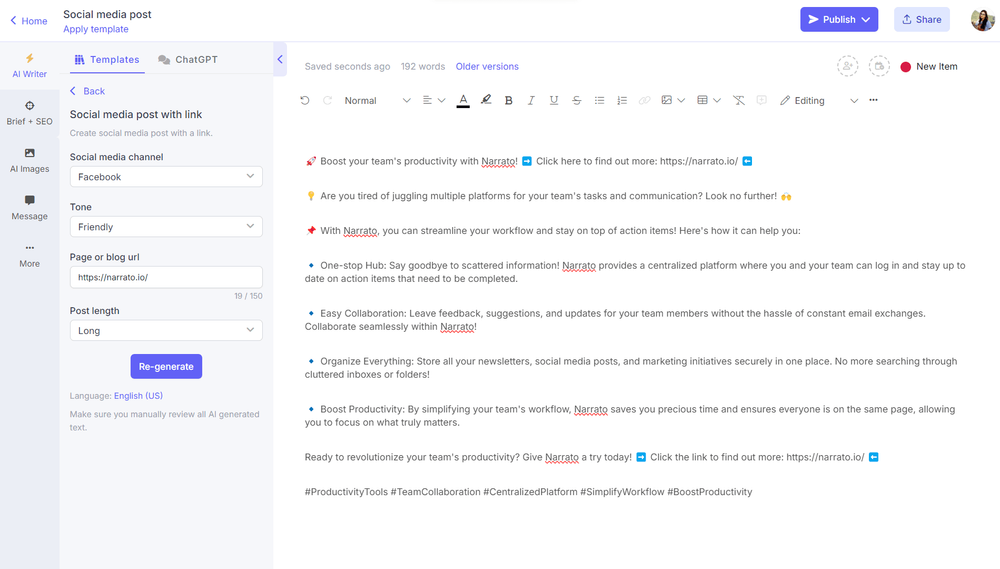Screen dimensions: 1000x569
Task: Undo the last edit
Action: (x=305, y=100)
